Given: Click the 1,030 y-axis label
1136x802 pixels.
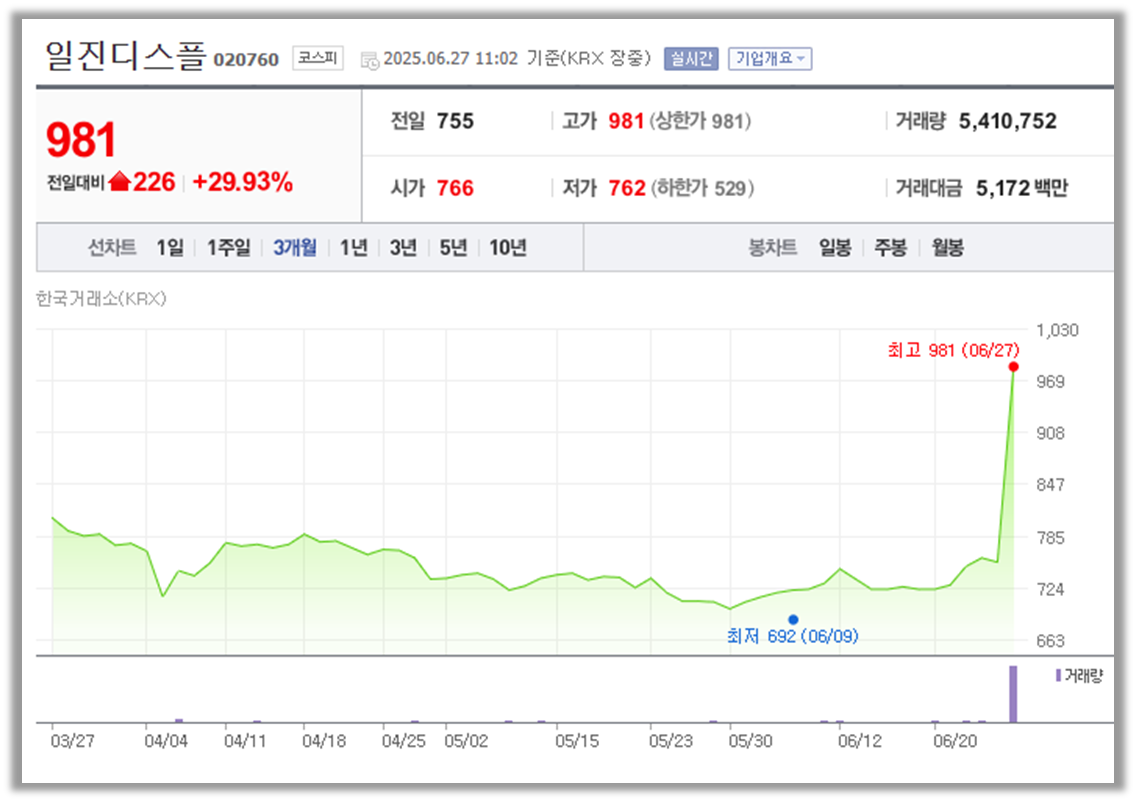Looking at the screenshot, I should click(x=1057, y=330).
